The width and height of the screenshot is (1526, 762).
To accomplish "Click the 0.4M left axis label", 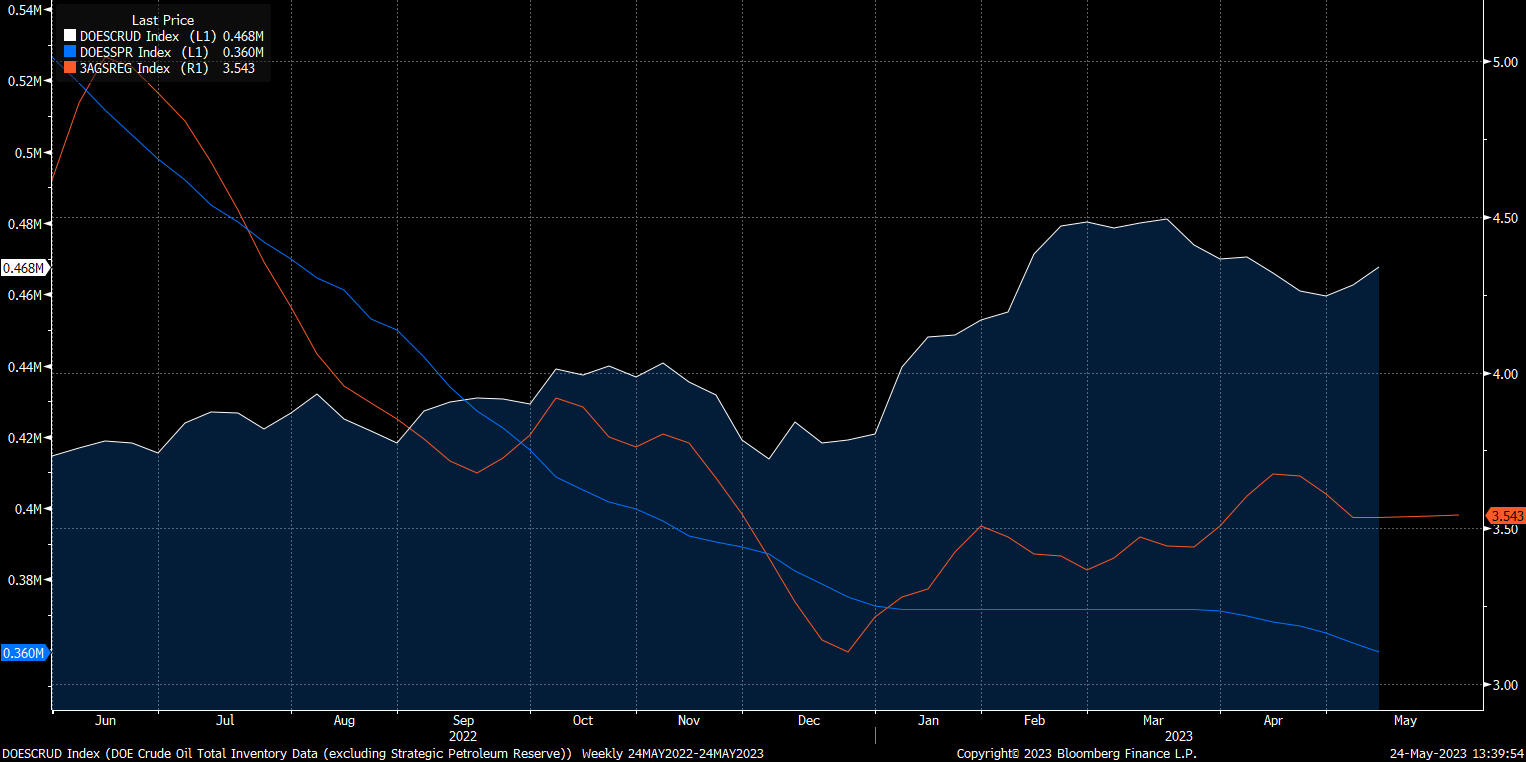I will point(28,509).
